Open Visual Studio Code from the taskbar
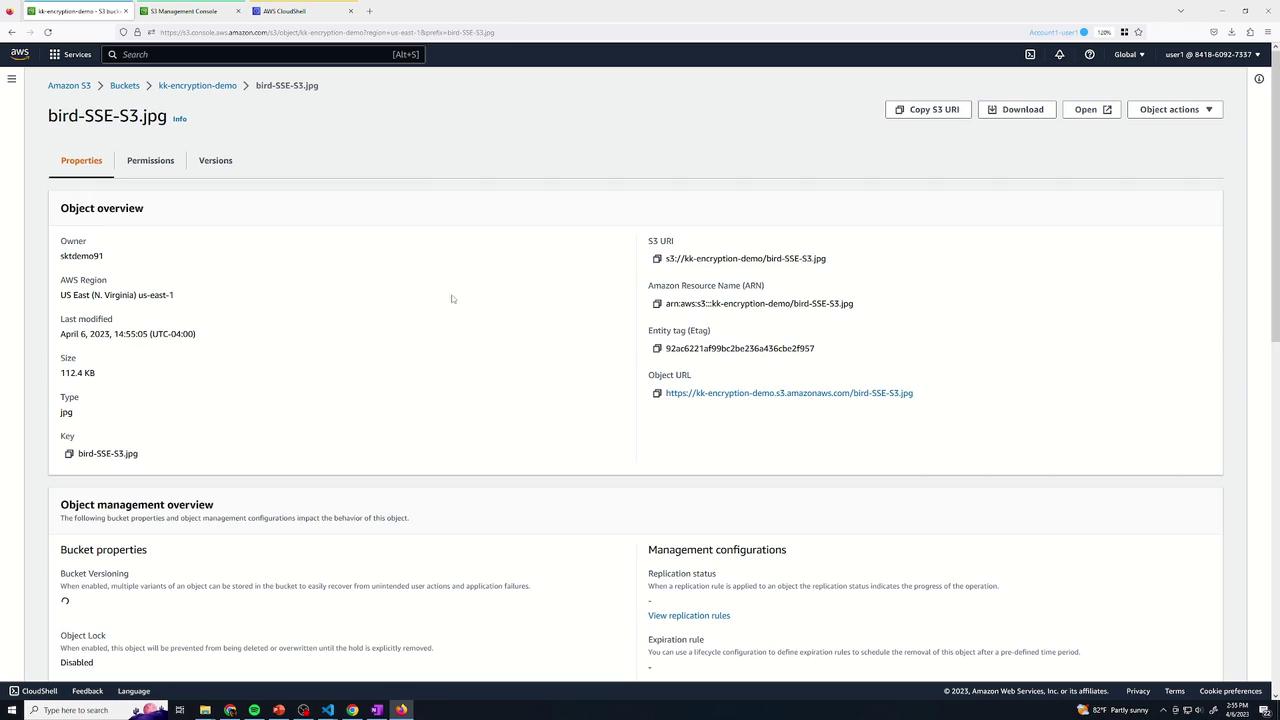This screenshot has width=1280, height=720. click(328, 710)
